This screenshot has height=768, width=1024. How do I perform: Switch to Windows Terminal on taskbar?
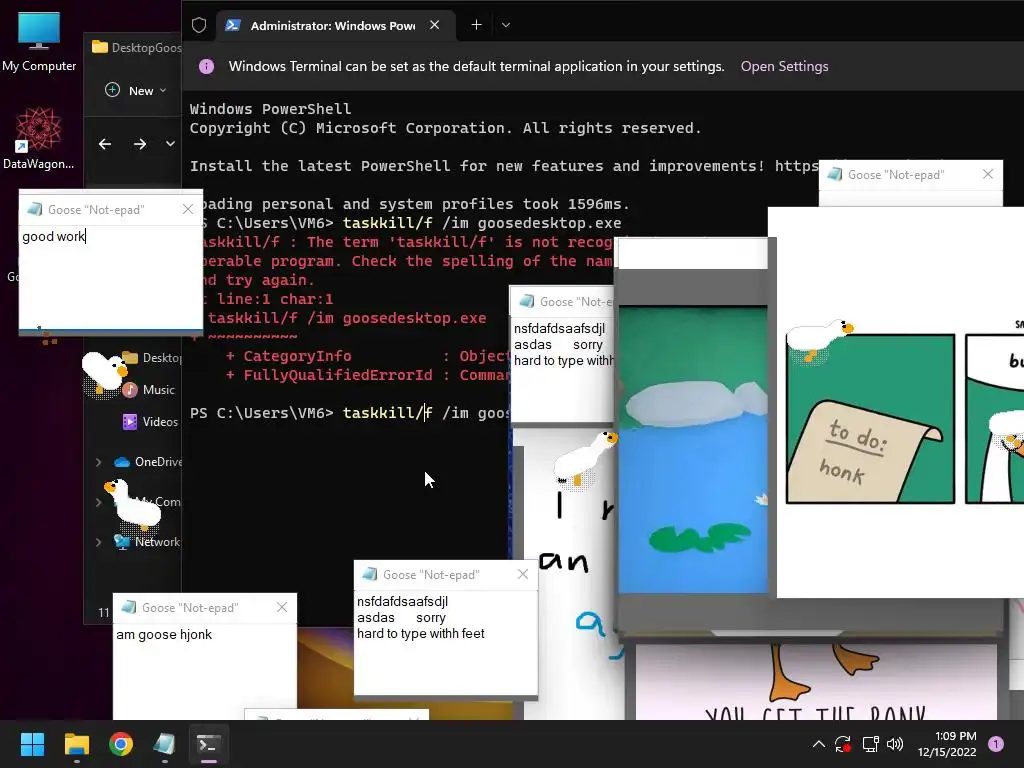(x=208, y=744)
